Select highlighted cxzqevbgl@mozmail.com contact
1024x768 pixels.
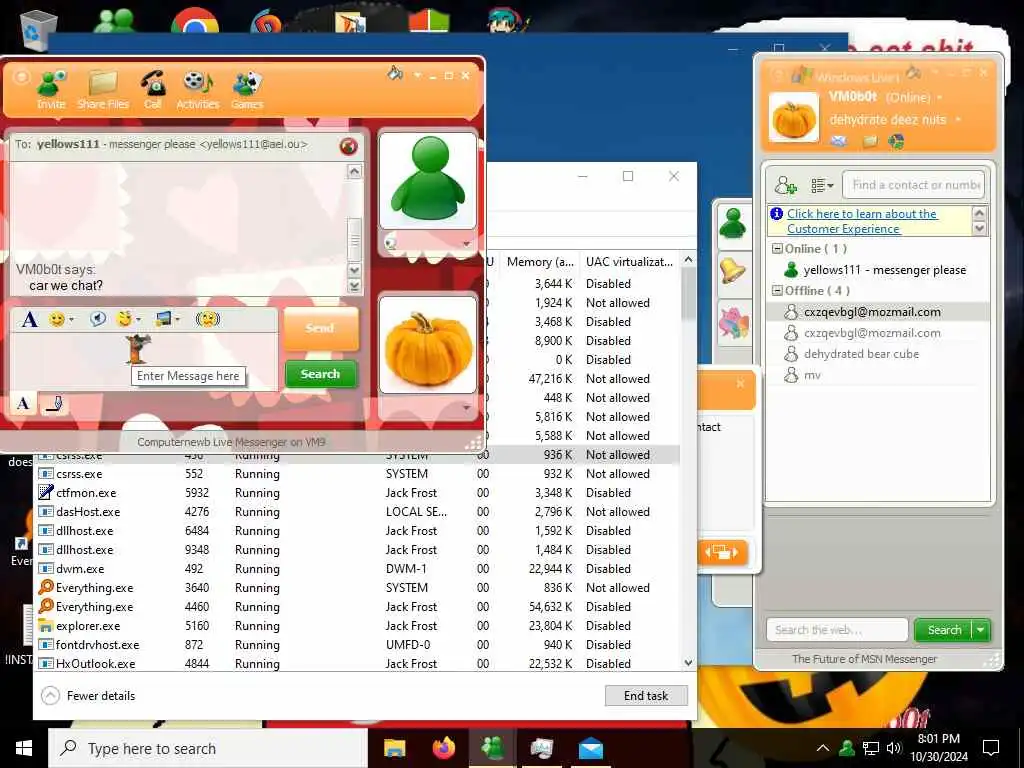[877, 312]
